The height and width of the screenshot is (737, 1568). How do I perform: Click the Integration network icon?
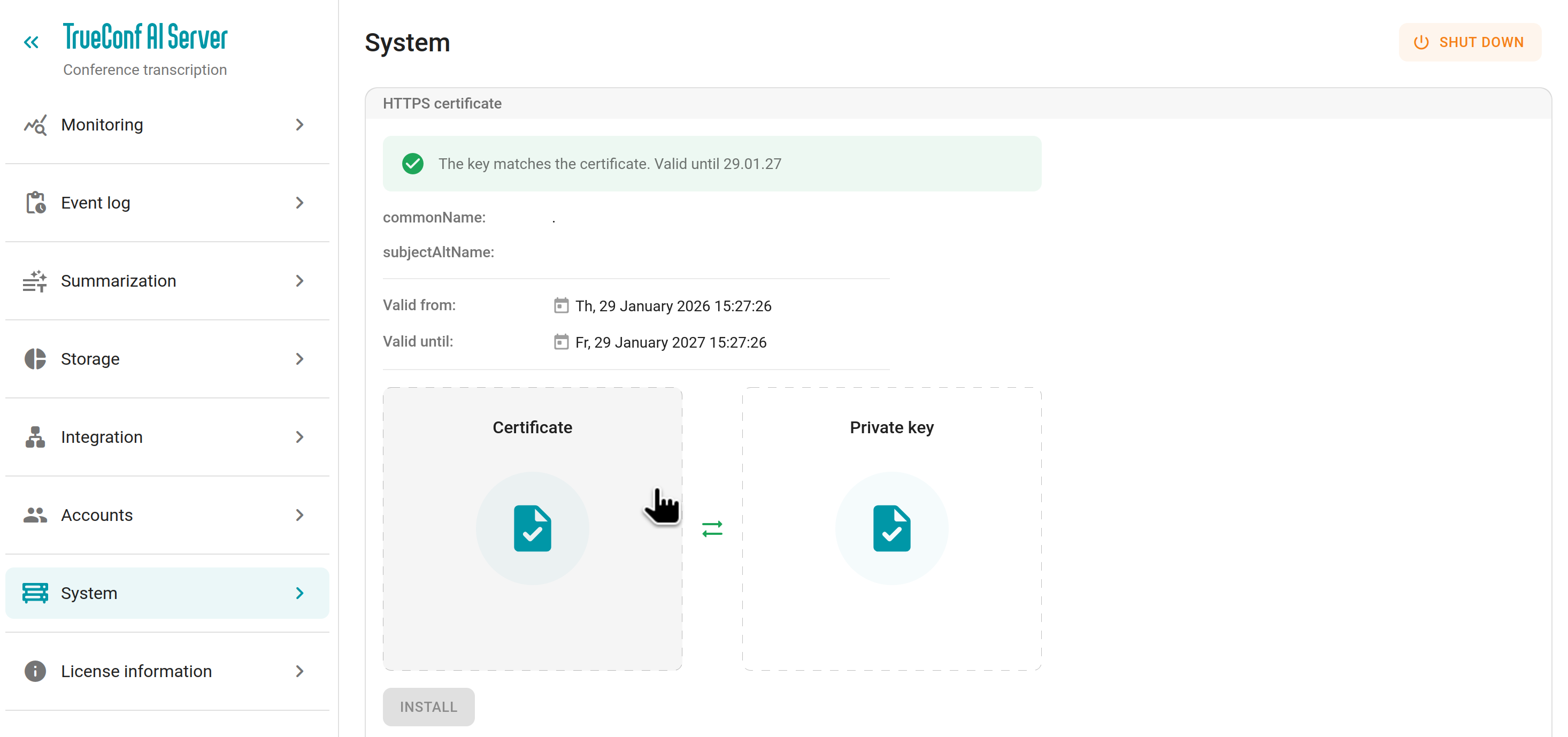pyautogui.click(x=35, y=437)
